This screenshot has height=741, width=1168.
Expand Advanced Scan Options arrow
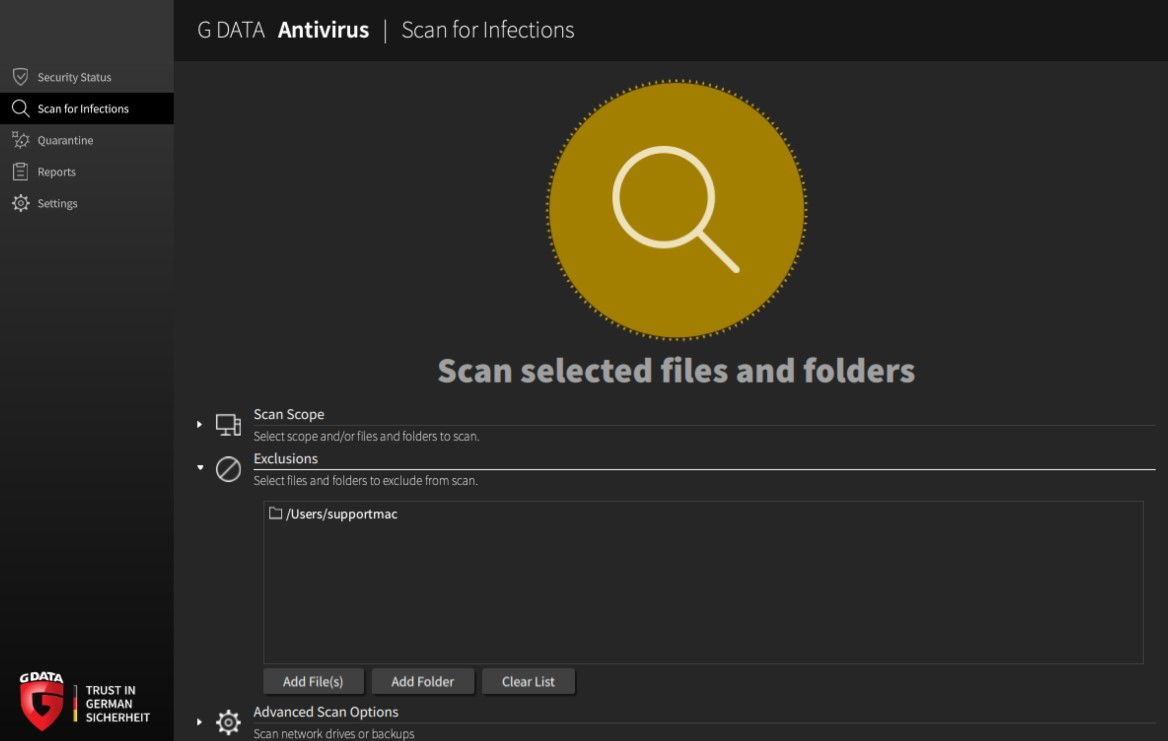click(200, 722)
